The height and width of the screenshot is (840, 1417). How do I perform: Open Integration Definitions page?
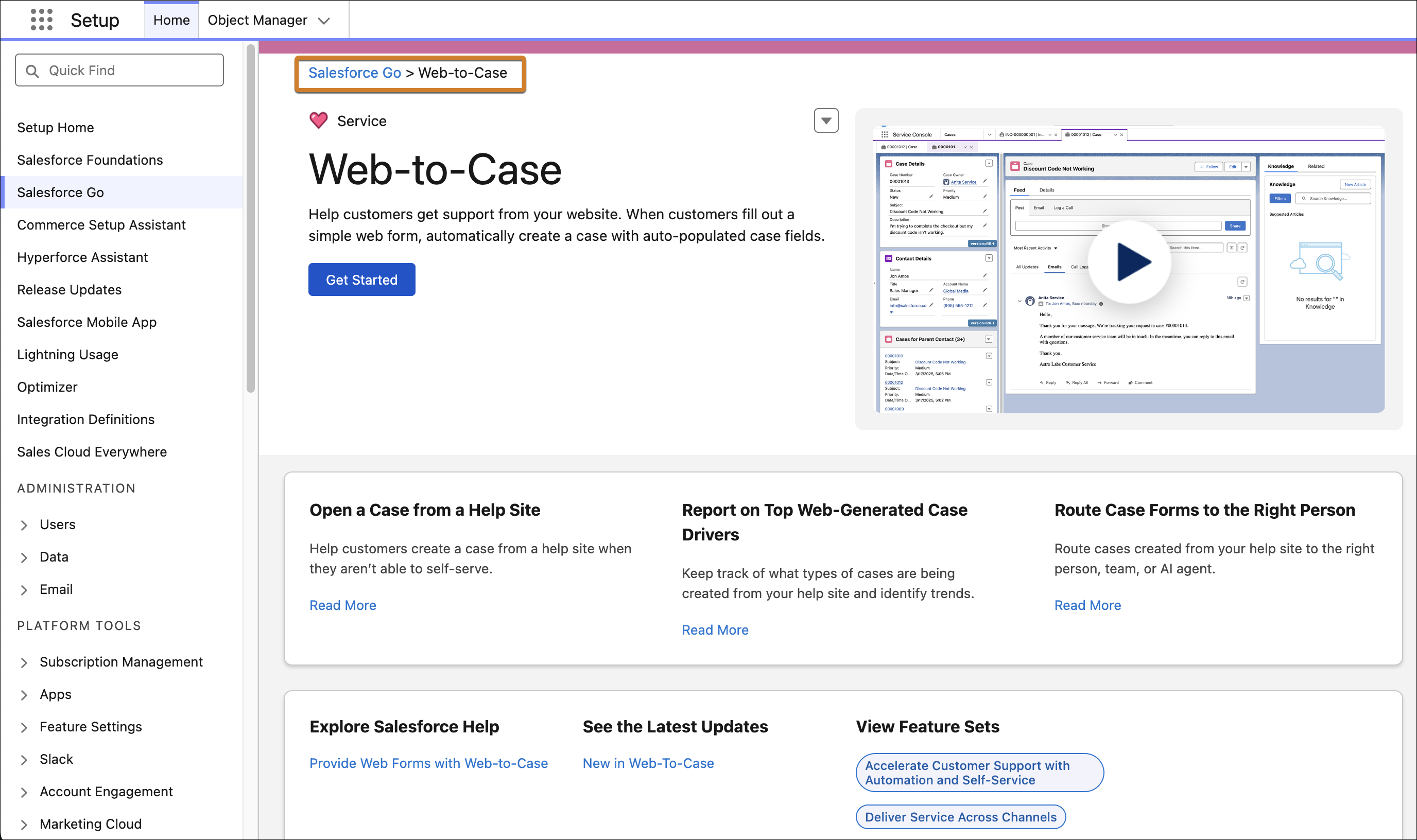point(86,419)
